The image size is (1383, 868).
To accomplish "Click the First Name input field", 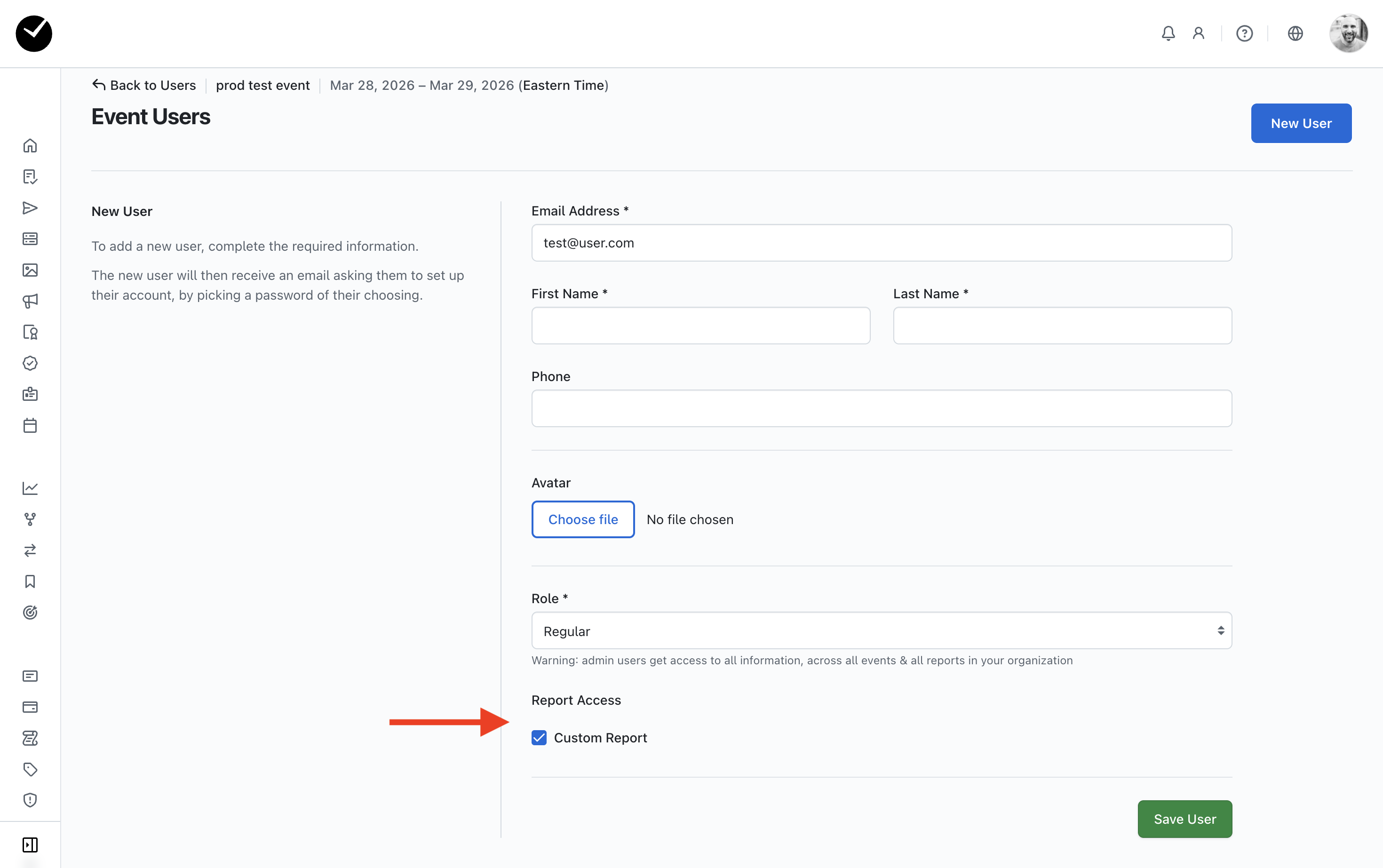I will 700,326.
